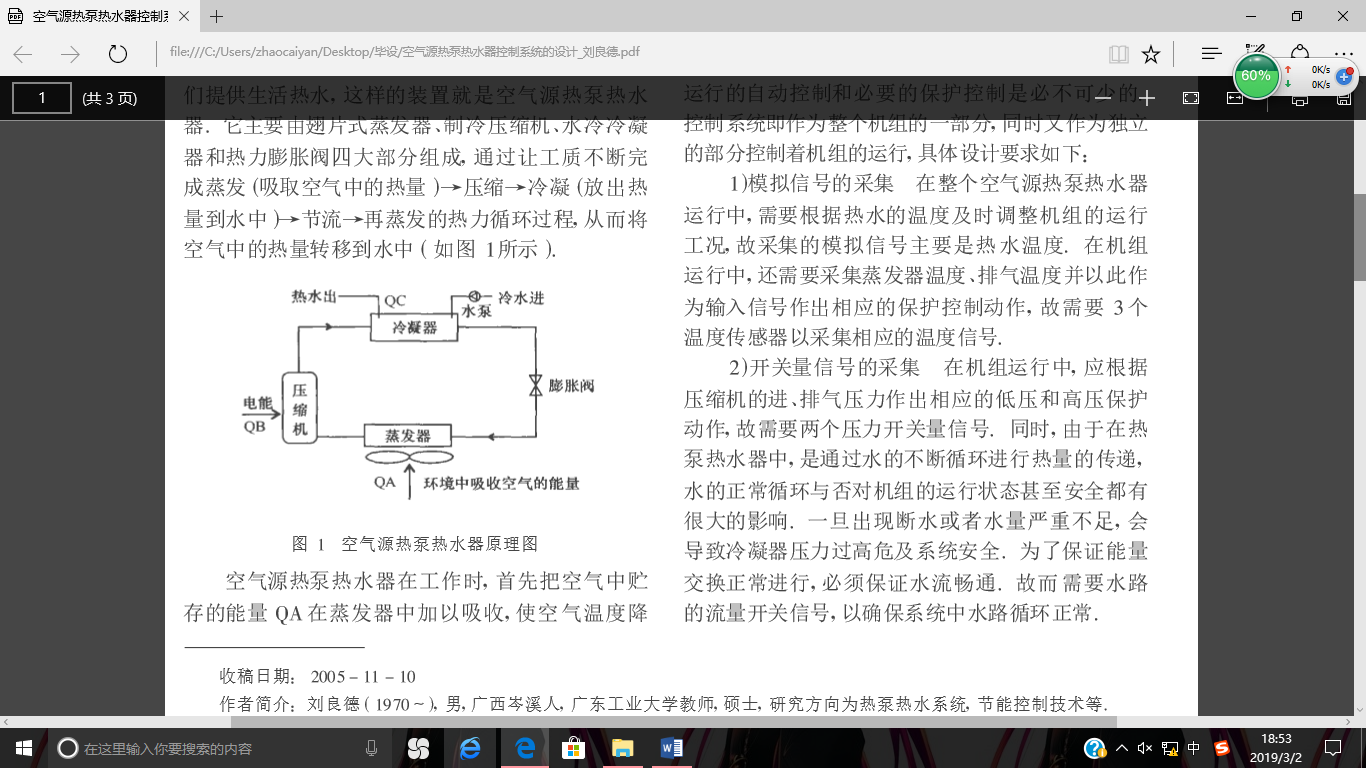This screenshot has width=1366, height=768.
Task: Click figure caption "图 1 空气源热泵热水器原理图"
Action: click(415, 544)
